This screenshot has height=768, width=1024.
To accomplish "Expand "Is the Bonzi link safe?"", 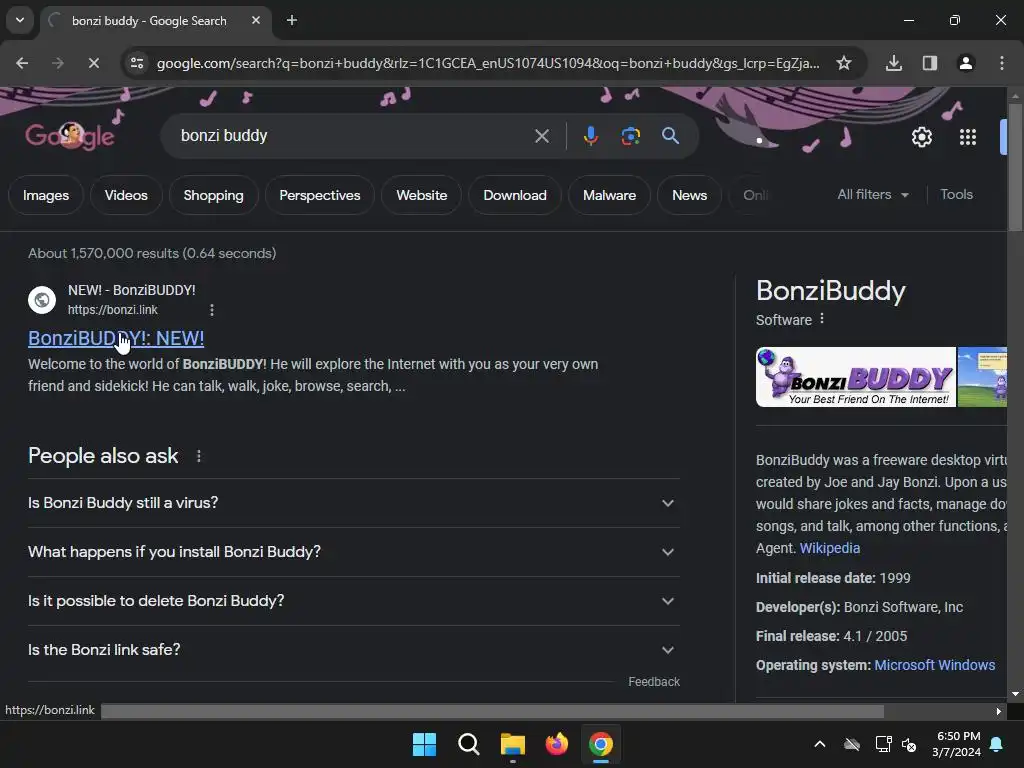I will [354, 650].
